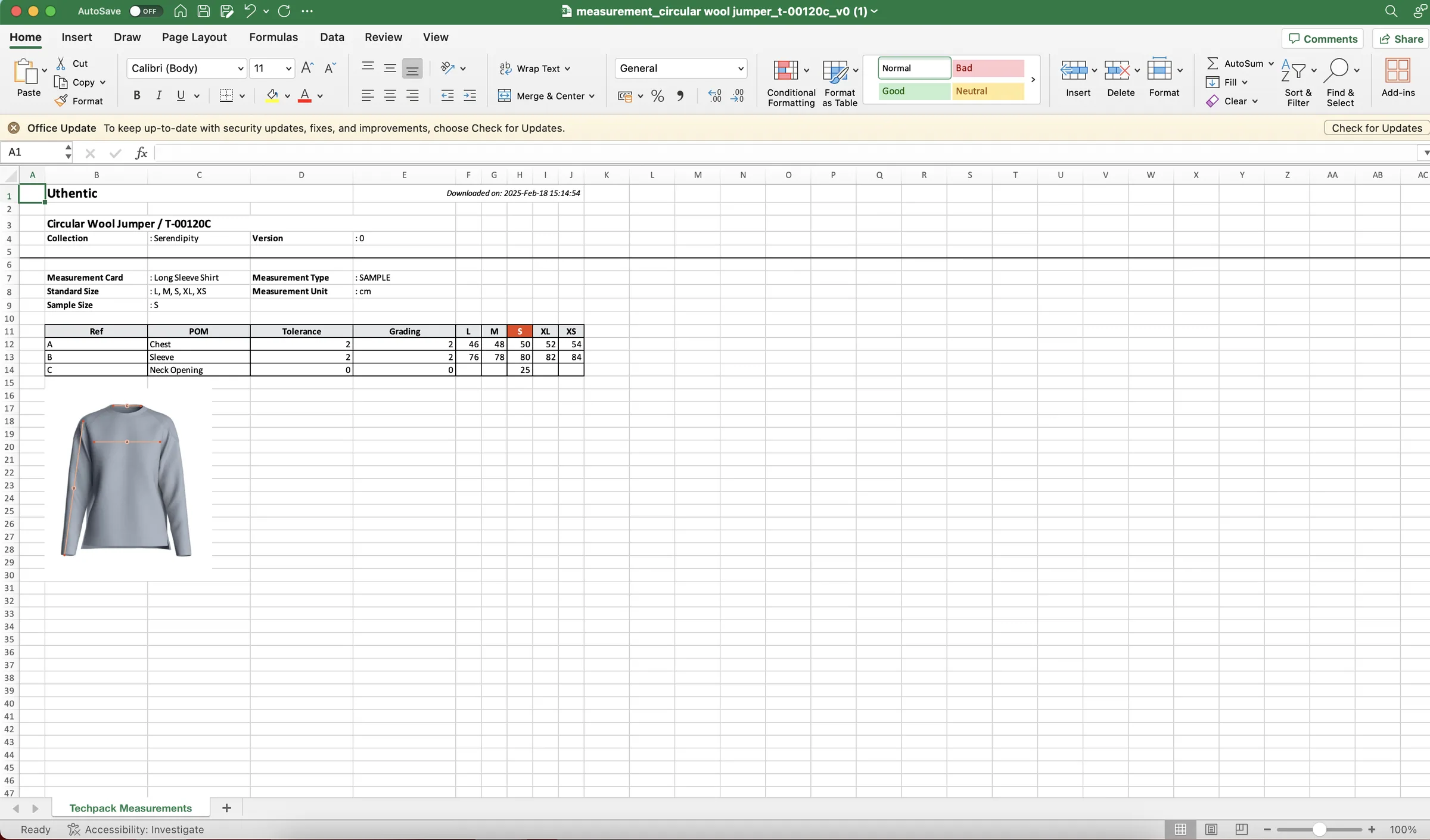Open the Home icon in title bar
1430x840 pixels.
click(181, 11)
